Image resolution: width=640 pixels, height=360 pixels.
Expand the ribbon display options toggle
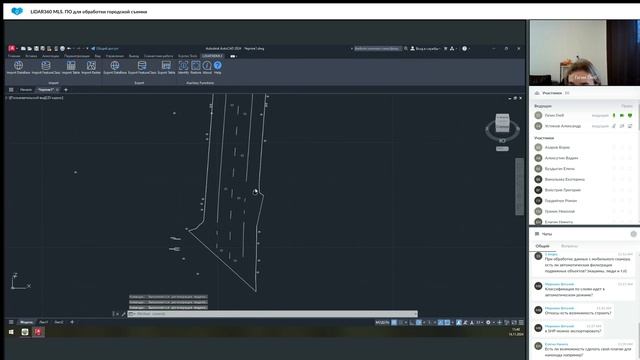[x=233, y=56]
